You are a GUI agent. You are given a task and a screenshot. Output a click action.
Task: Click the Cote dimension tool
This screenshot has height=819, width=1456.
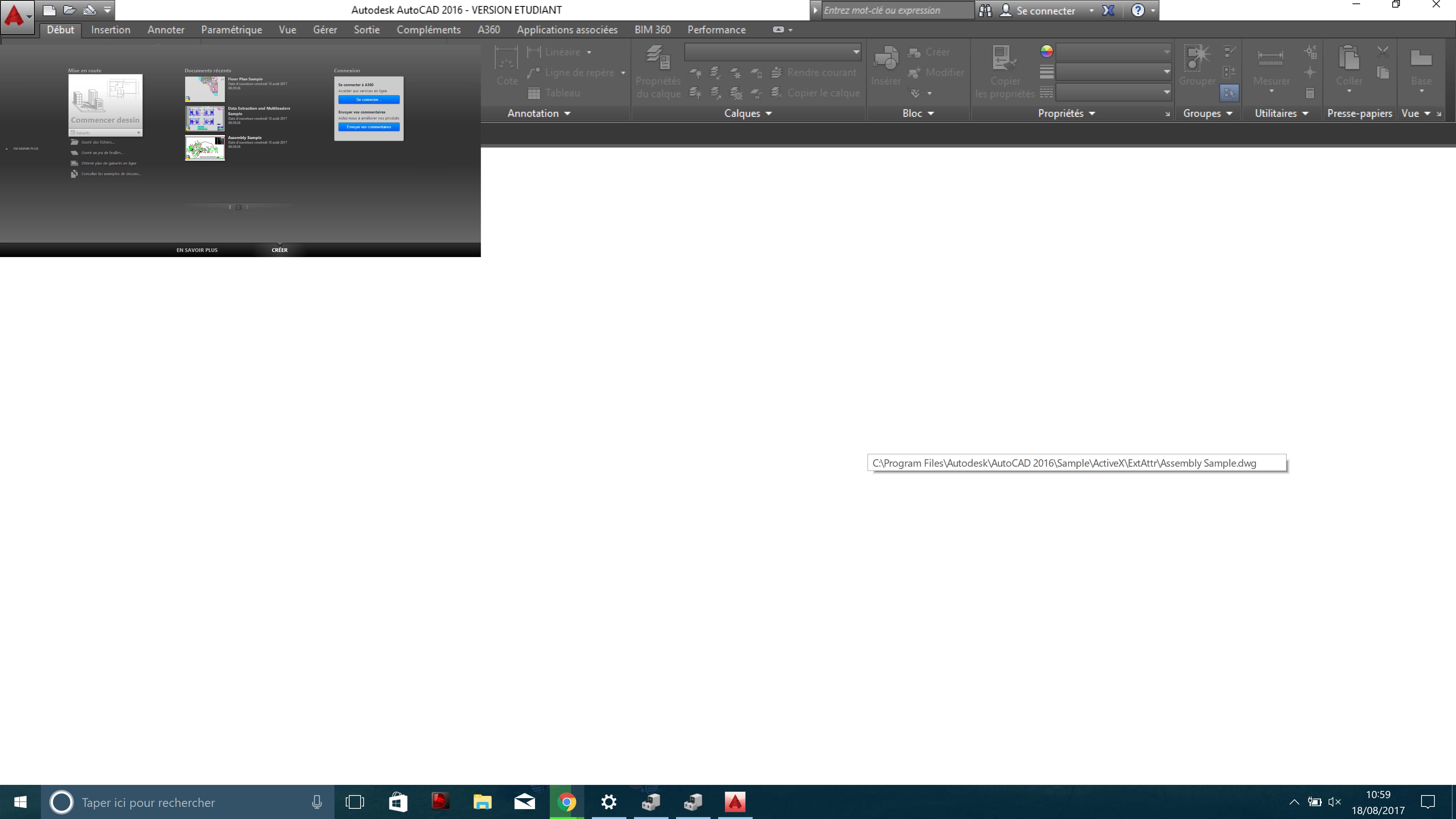507,66
